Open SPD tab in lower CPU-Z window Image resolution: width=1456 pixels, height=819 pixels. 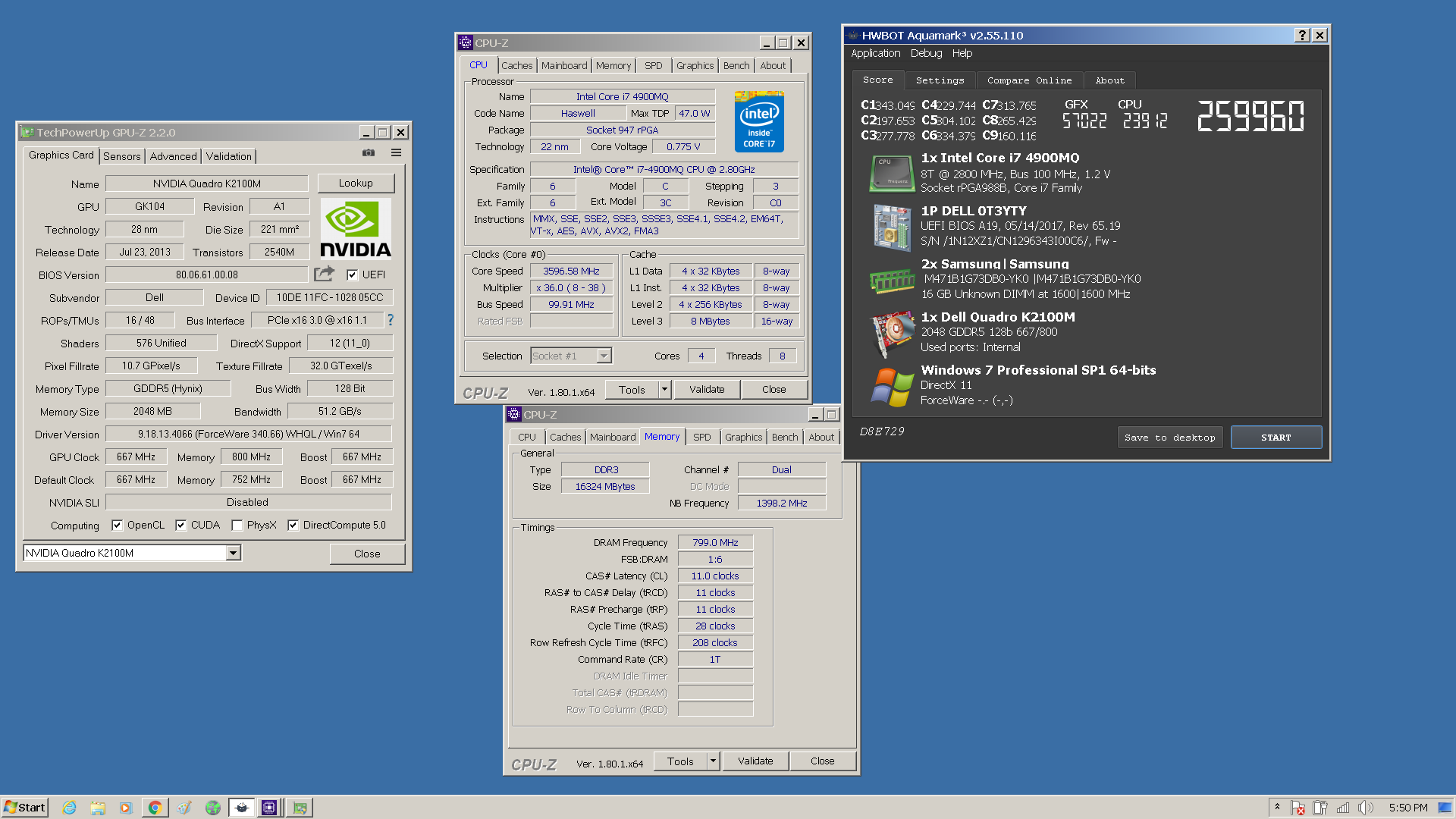(x=702, y=438)
